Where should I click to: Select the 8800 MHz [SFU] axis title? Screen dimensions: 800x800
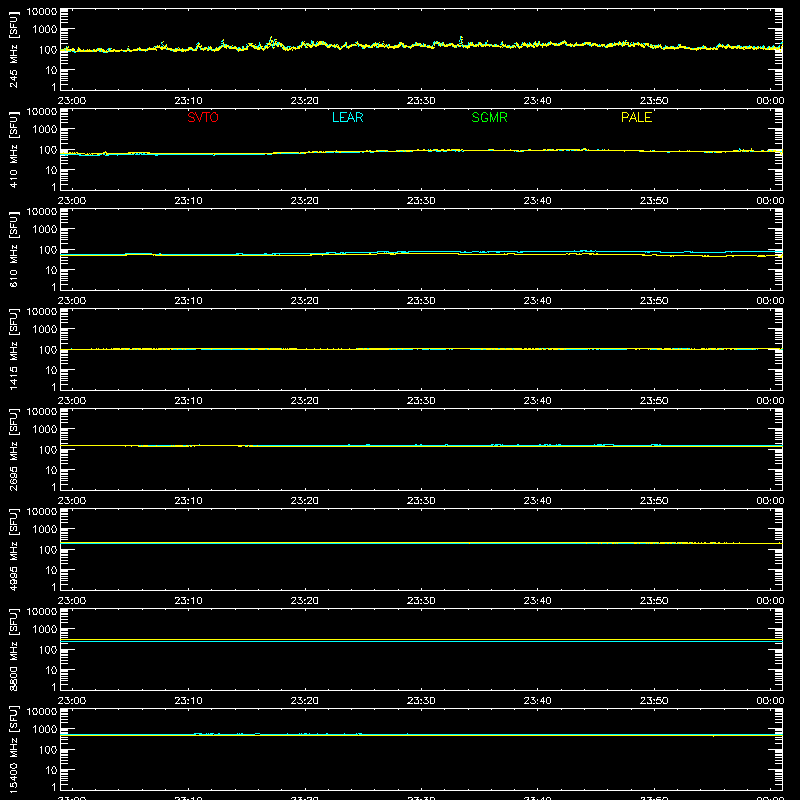[13, 650]
